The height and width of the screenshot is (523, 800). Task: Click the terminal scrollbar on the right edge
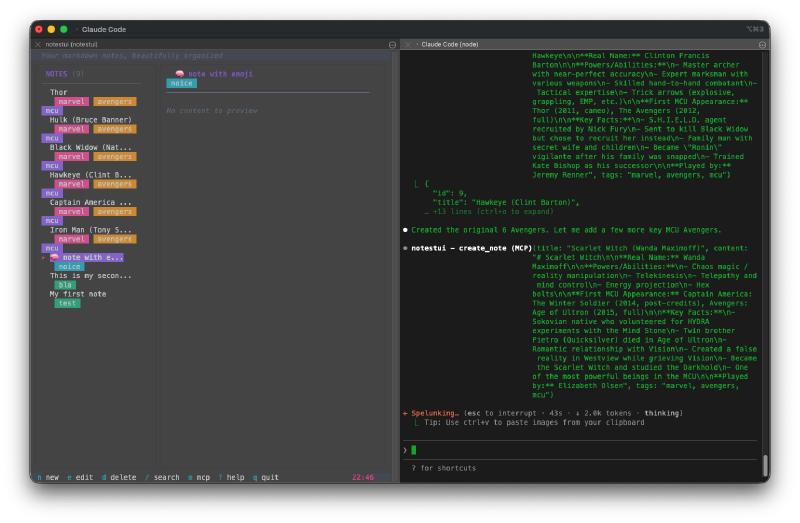tap(765, 465)
